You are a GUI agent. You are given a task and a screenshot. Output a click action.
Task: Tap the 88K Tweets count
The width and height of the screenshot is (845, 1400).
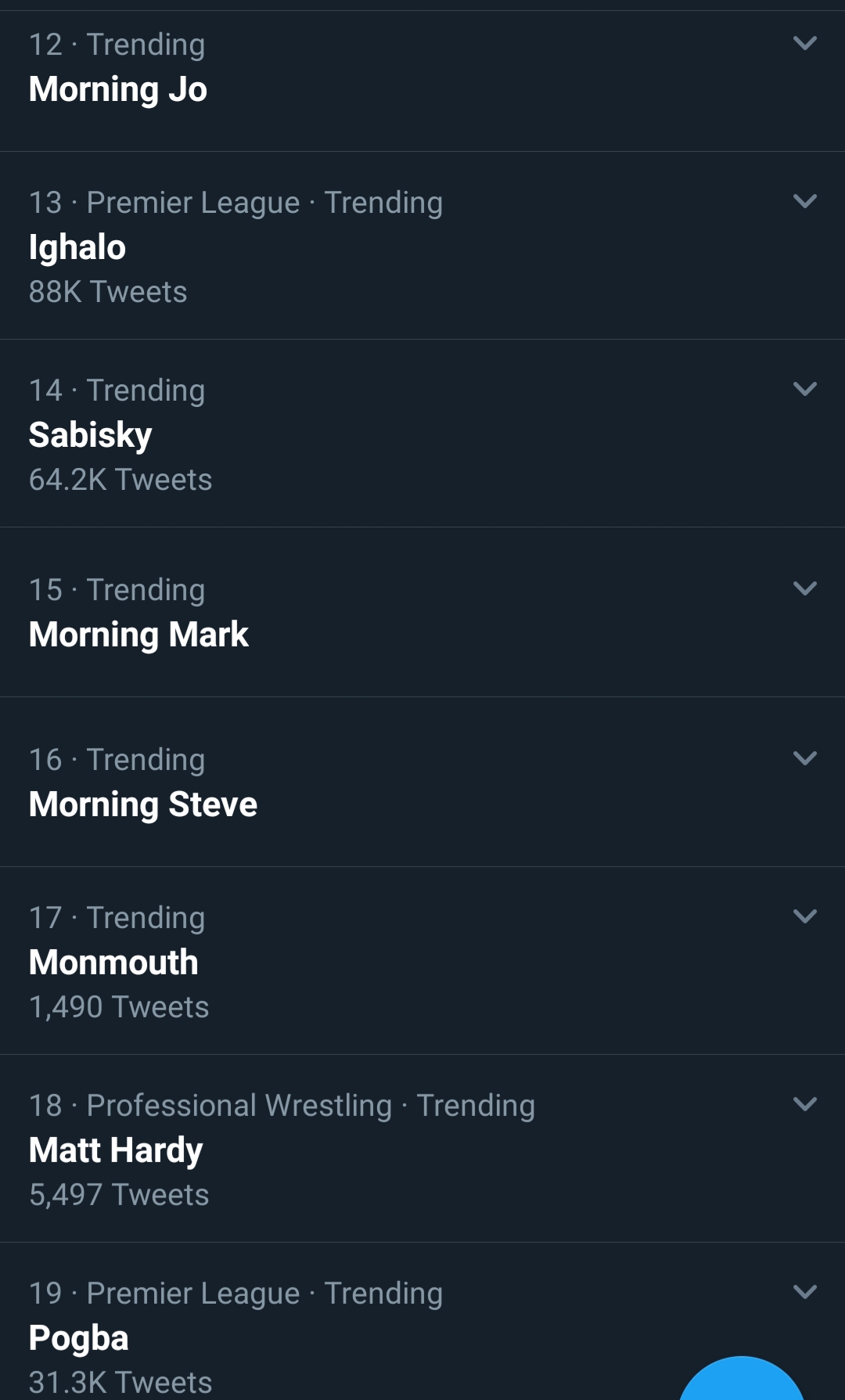[x=108, y=292]
